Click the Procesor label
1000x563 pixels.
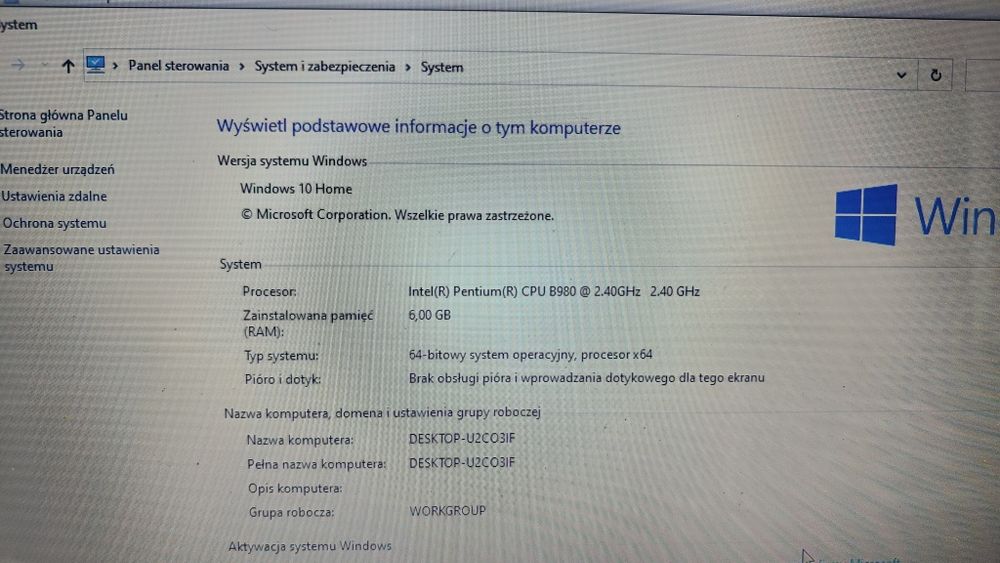[269, 291]
